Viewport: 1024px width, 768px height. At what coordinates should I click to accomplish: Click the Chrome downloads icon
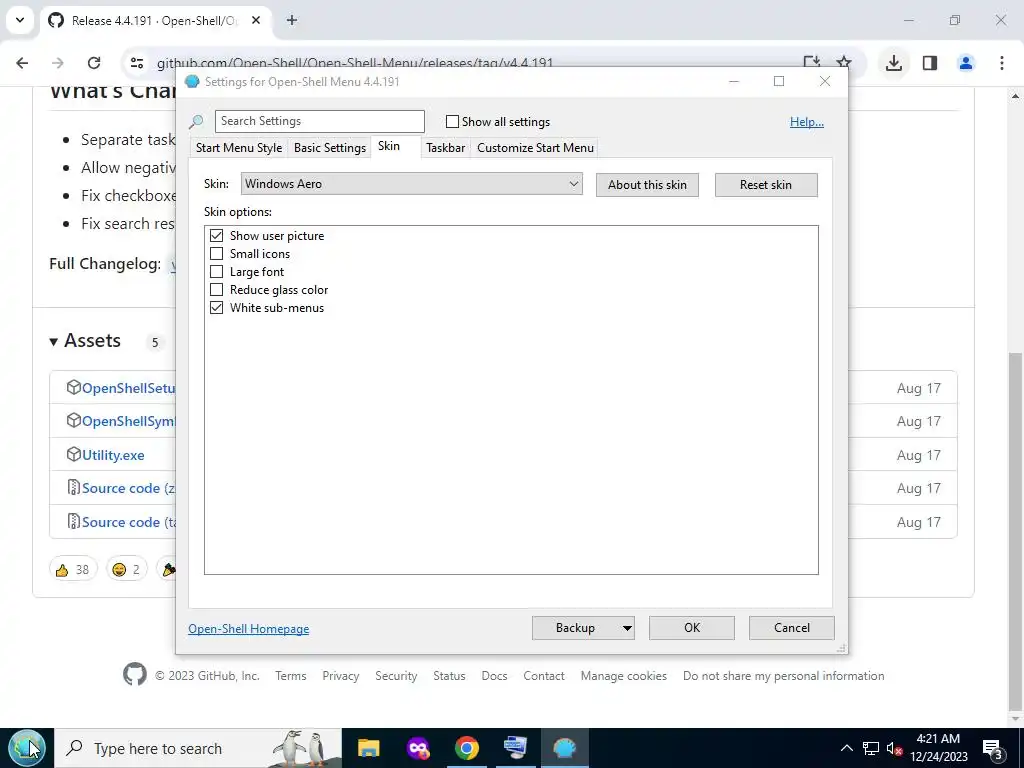pos(894,63)
